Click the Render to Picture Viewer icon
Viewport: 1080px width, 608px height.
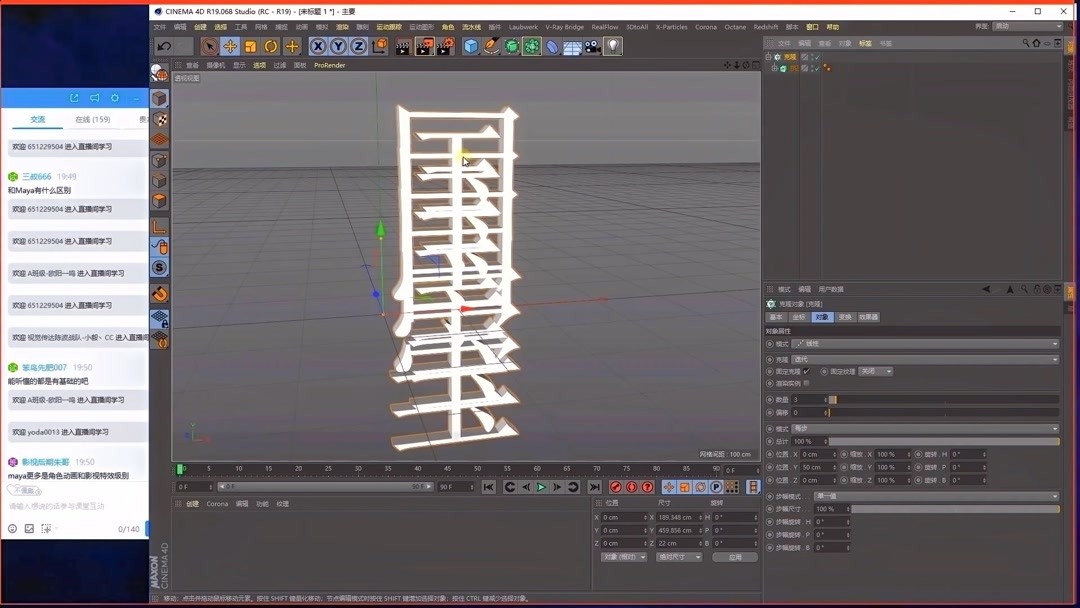424,46
